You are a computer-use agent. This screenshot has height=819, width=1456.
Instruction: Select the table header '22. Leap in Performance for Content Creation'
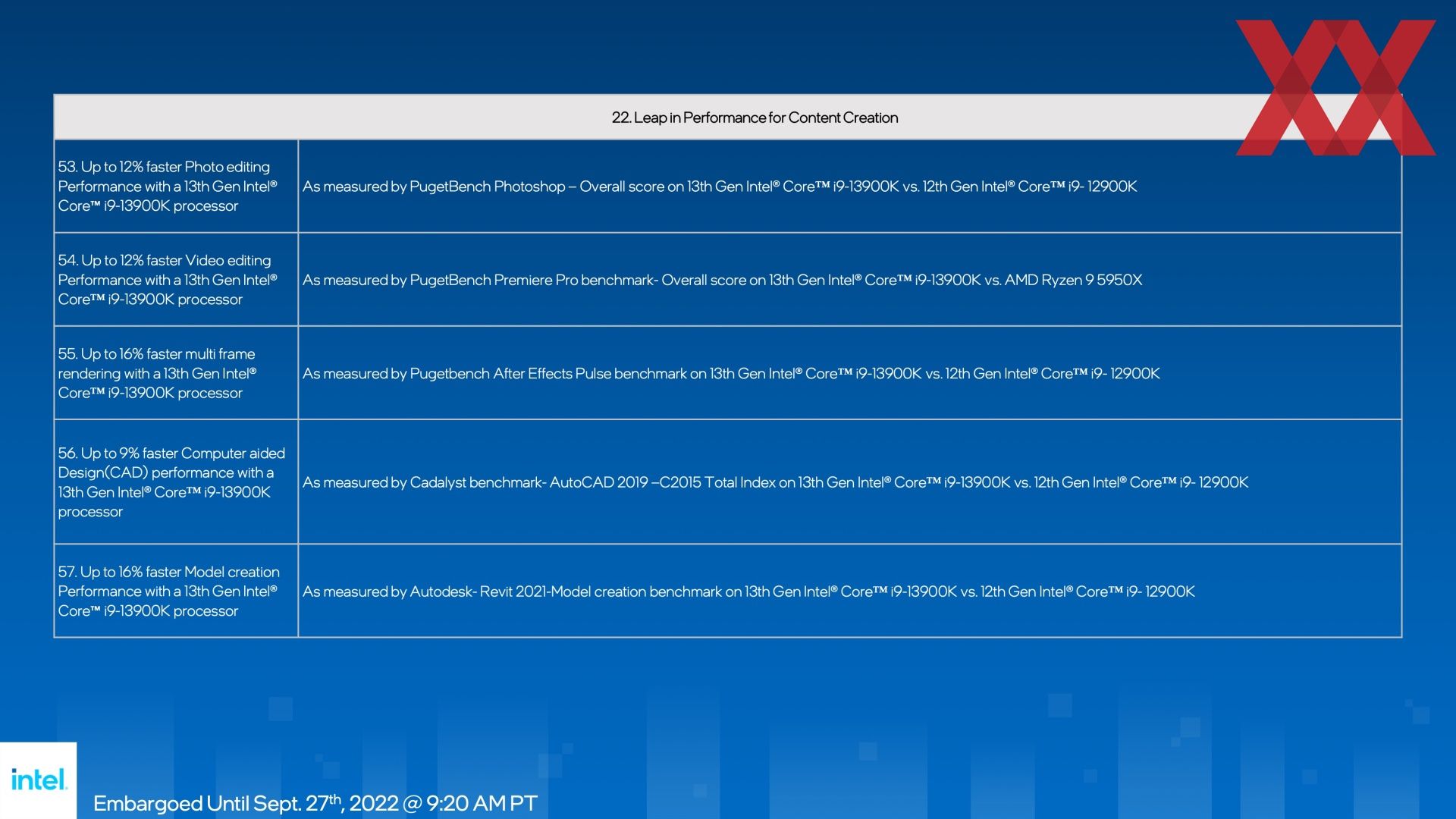(x=755, y=118)
